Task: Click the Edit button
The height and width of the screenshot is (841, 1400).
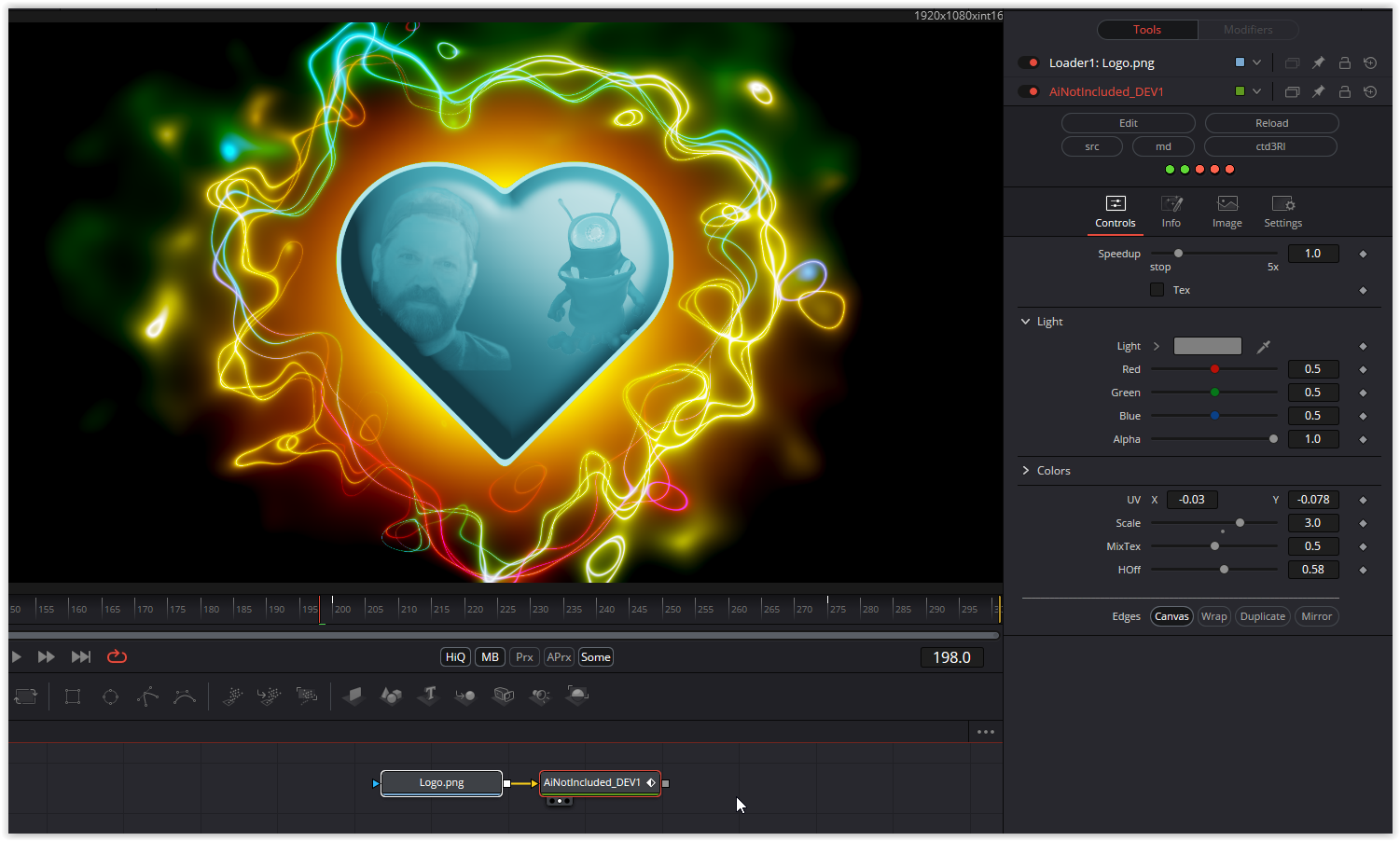Action: click(1129, 123)
